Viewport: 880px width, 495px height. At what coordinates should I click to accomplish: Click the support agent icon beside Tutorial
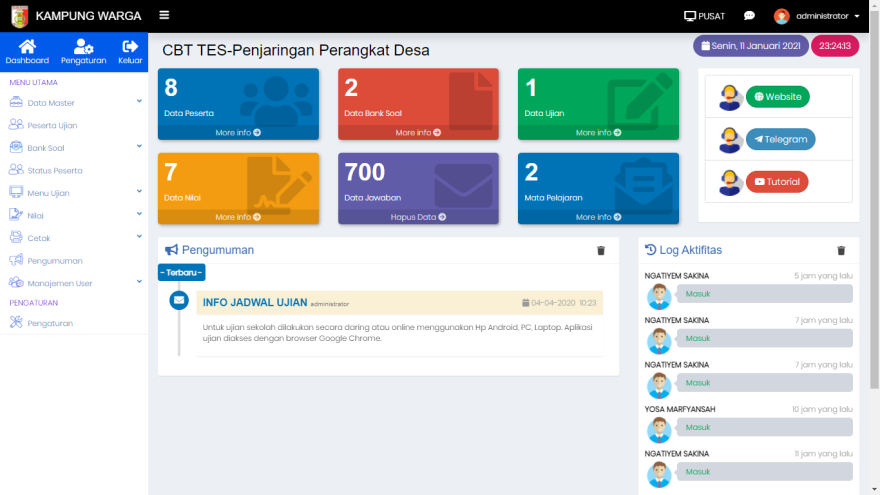tap(729, 182)
